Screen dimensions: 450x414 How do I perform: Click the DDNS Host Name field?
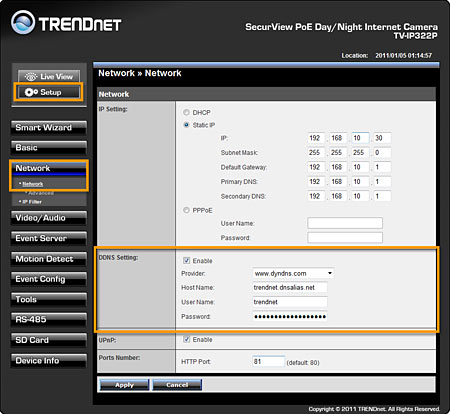[290, 287]
